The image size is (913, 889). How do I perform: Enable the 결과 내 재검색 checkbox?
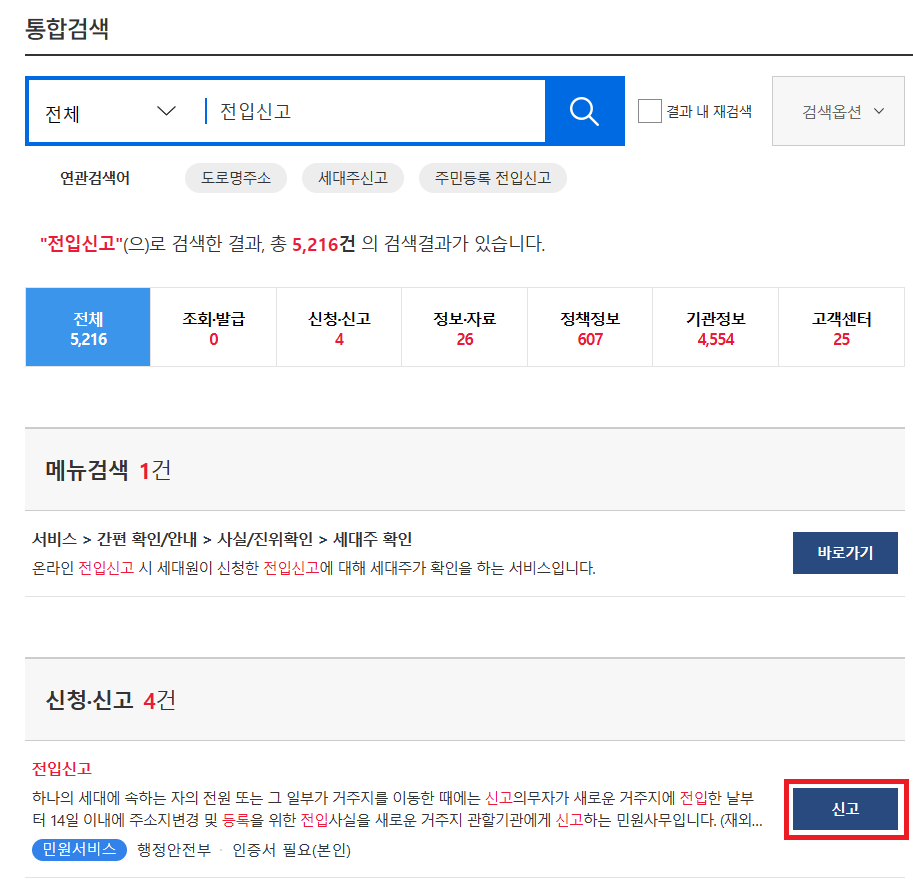click(x=648, y=111)
